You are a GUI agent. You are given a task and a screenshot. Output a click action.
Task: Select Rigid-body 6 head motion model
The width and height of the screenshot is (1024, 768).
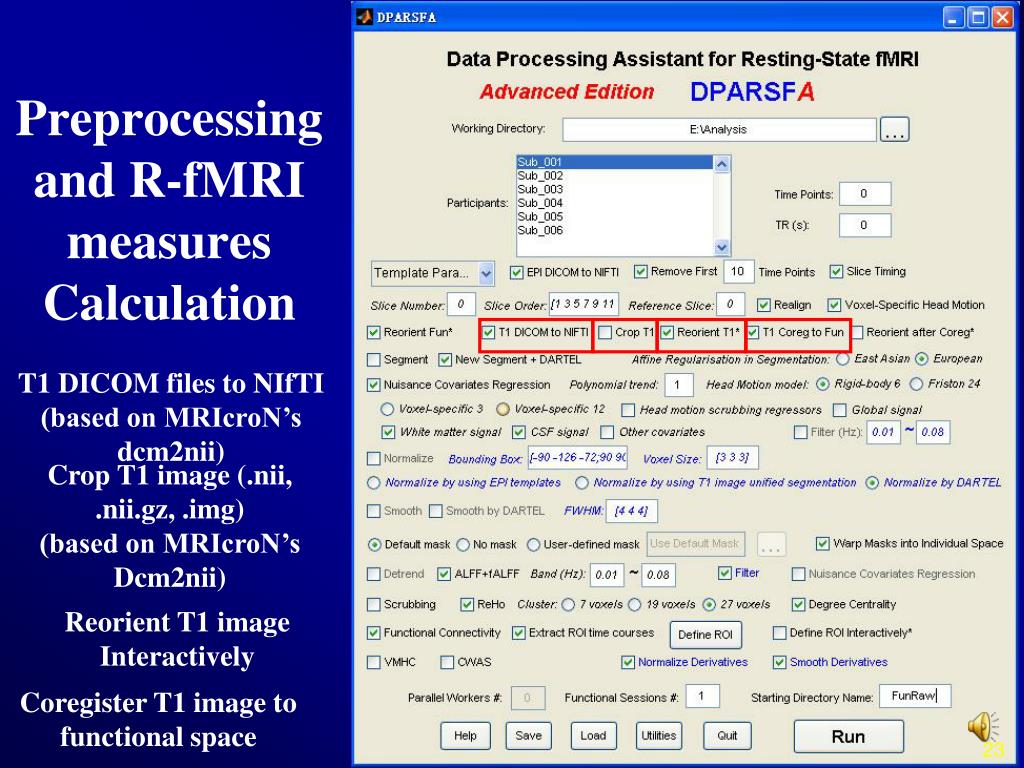point(823,384)
